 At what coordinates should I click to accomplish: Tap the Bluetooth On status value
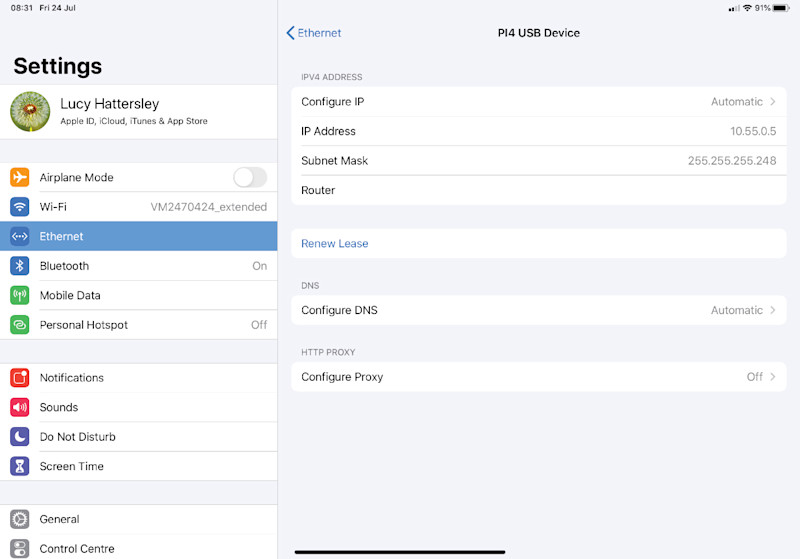(260, 266)
